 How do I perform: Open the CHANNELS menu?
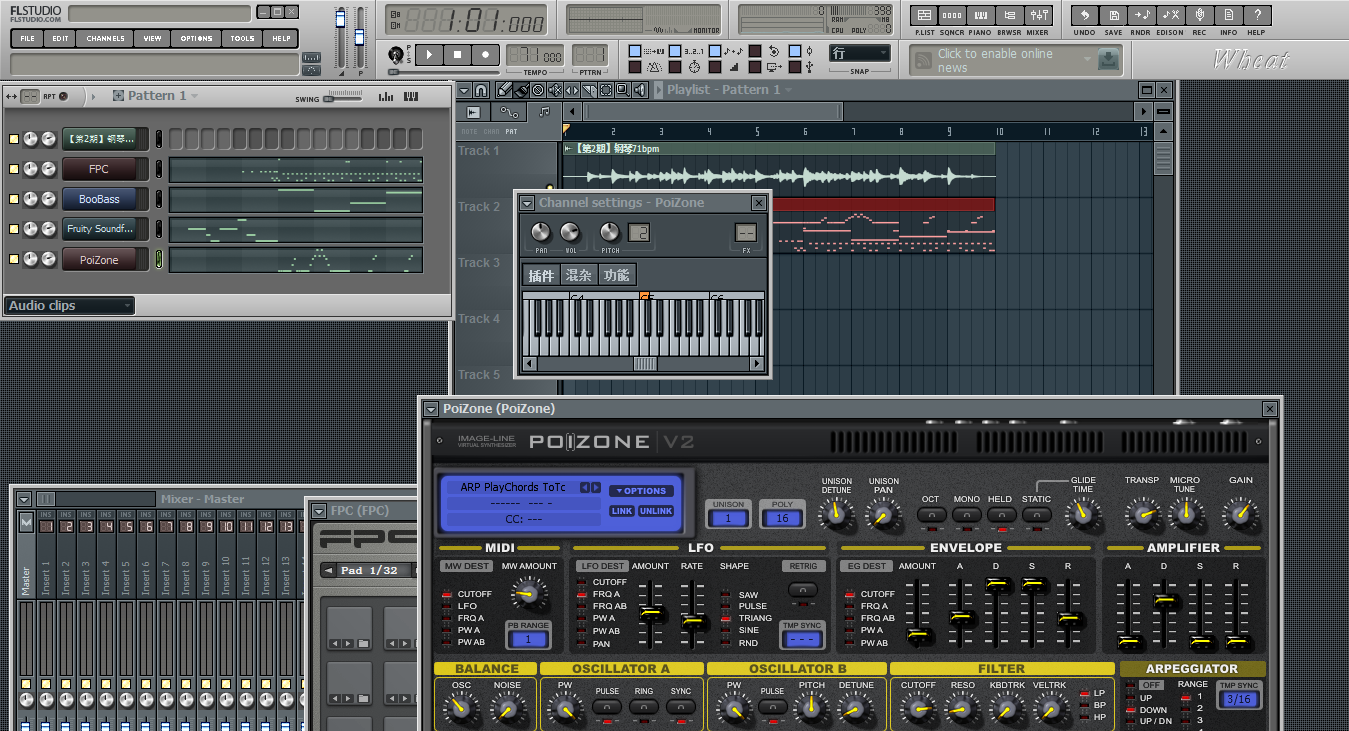point(106,39)
